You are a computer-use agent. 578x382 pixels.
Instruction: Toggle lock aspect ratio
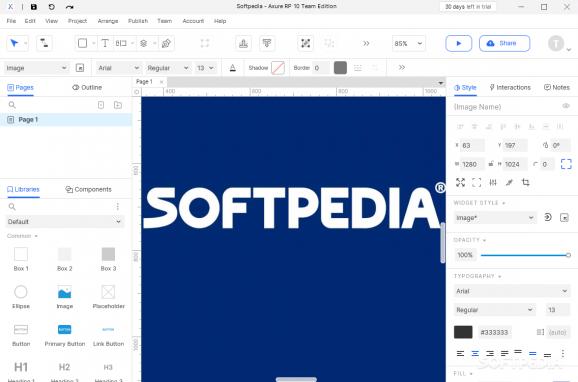click(491, 164)
